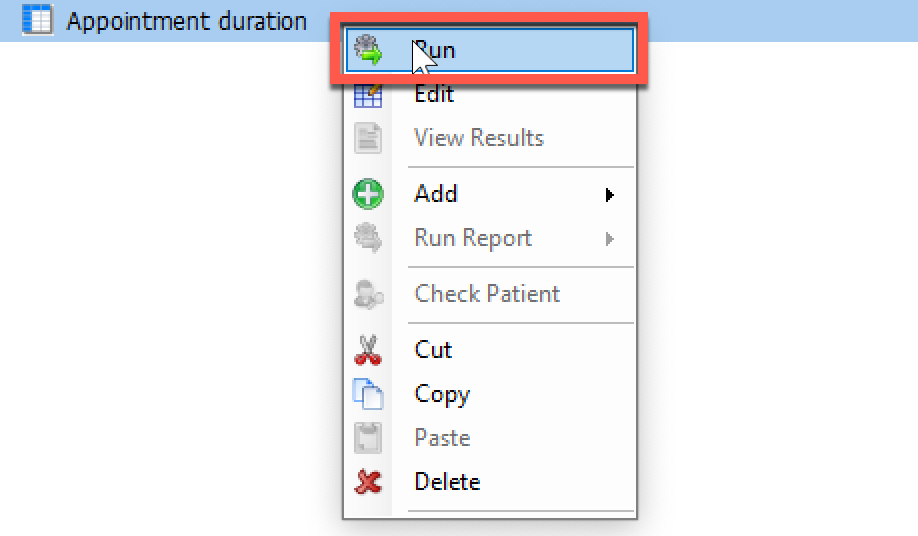This screenshot has height=536, width=918.
Task: Click the red X Delete icon
Action: pos(368,482)
